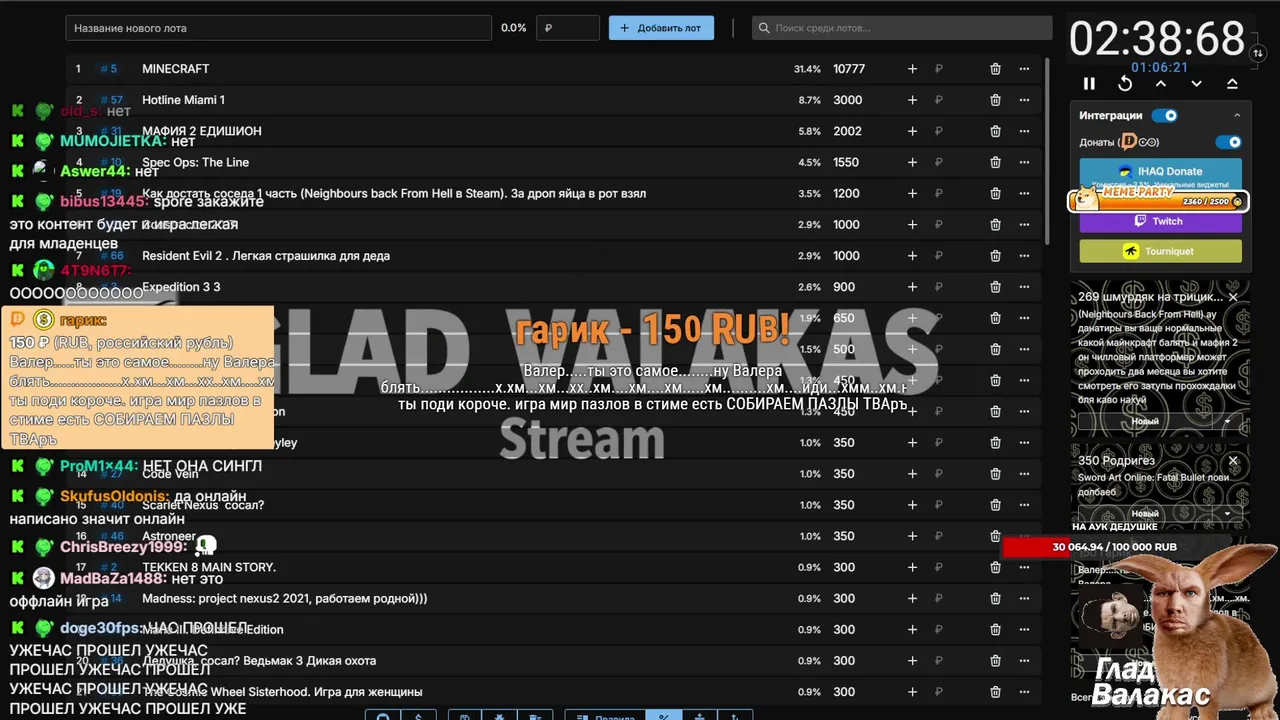Open more options for the Neighbours back From Hell lot

tap(1024, 193)
